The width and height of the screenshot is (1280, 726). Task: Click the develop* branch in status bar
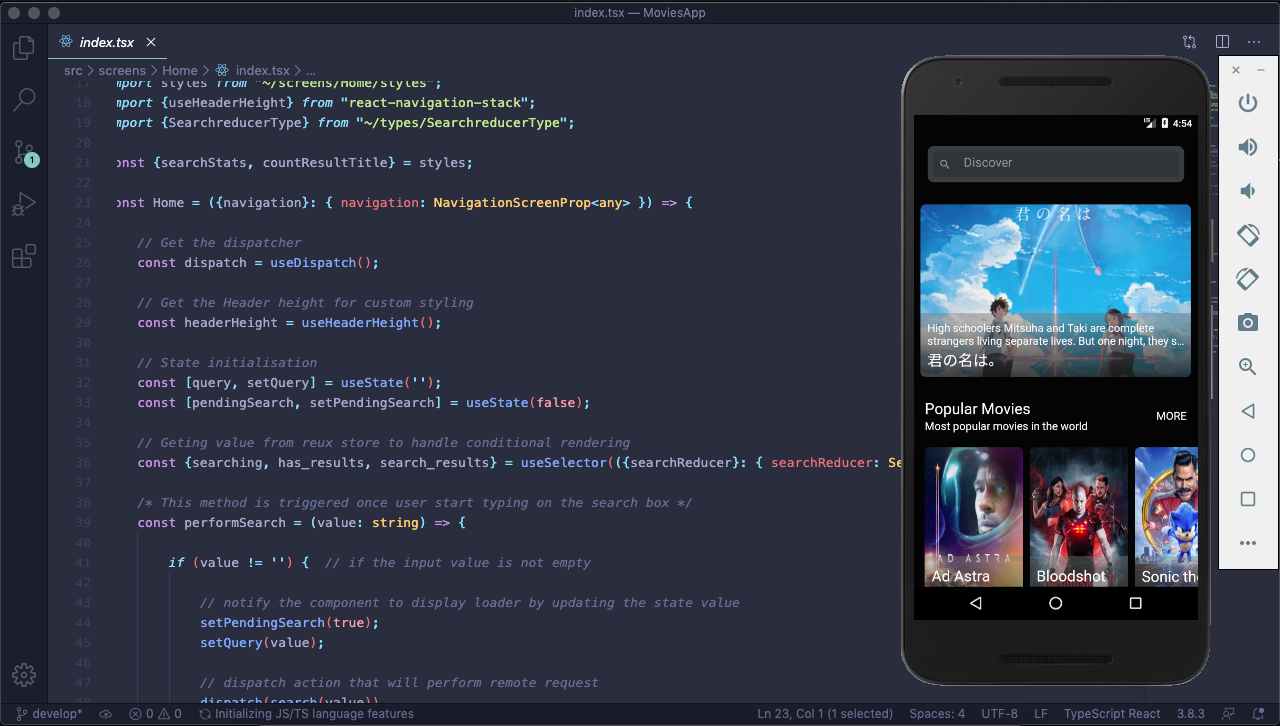[47, 714]
